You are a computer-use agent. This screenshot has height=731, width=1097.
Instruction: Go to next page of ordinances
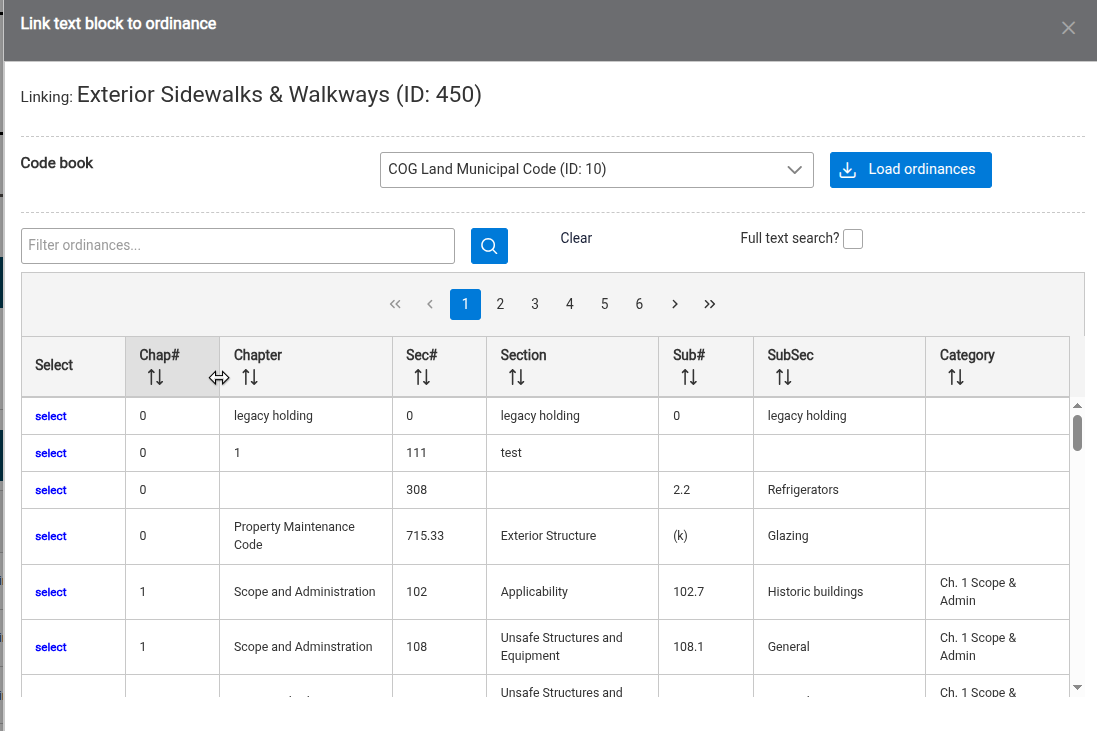(674, 304)
